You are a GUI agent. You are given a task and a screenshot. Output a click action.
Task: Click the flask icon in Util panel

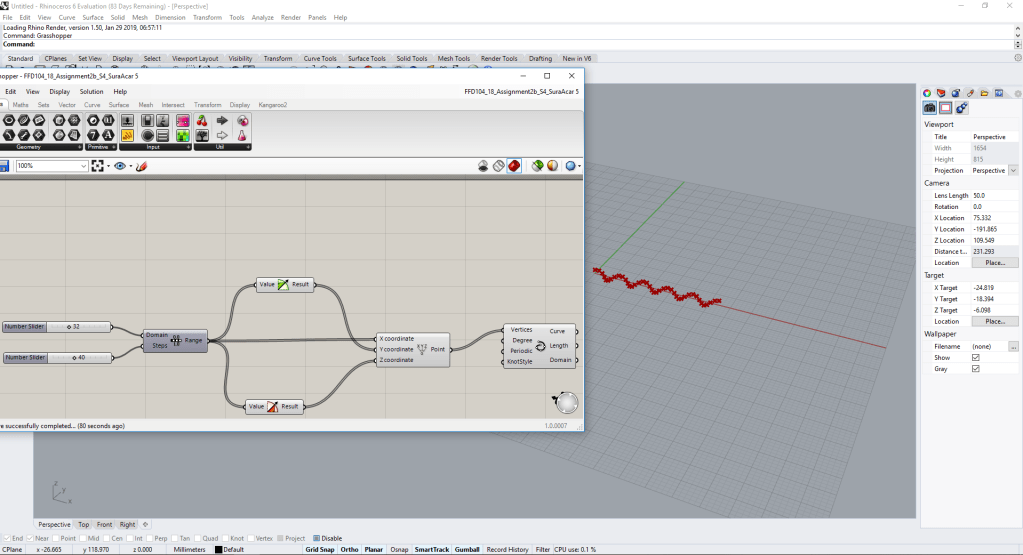(x=242, y=135)
